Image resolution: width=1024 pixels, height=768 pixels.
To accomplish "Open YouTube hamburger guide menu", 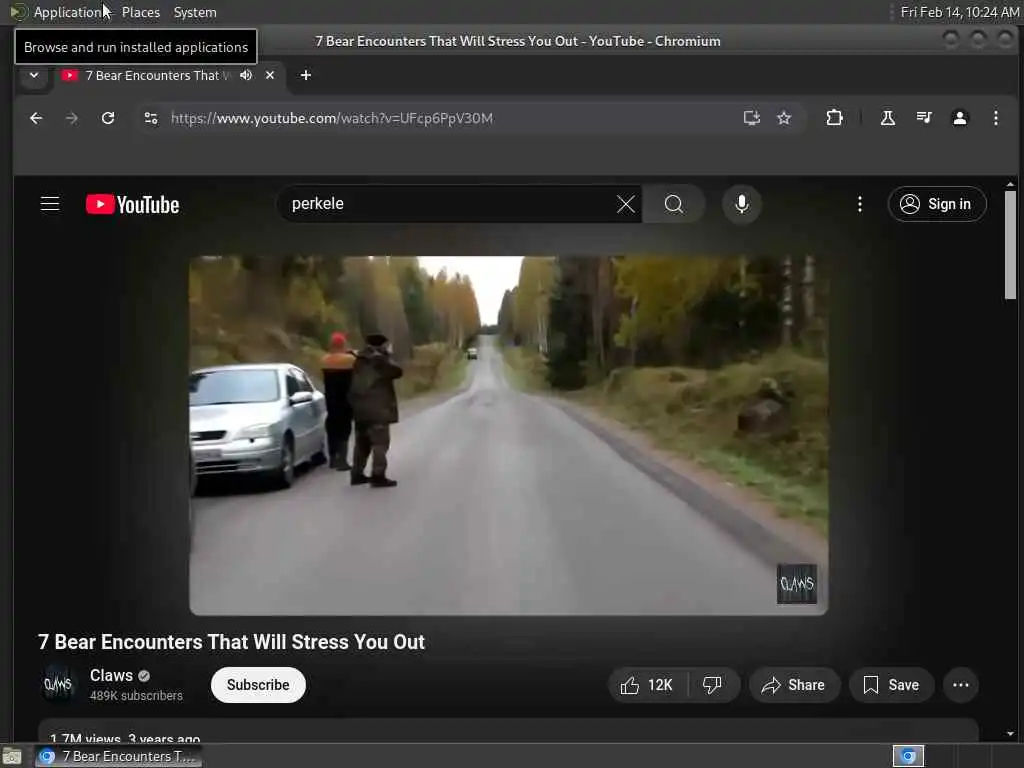I will pyautogui.click(x=50, y=204).
